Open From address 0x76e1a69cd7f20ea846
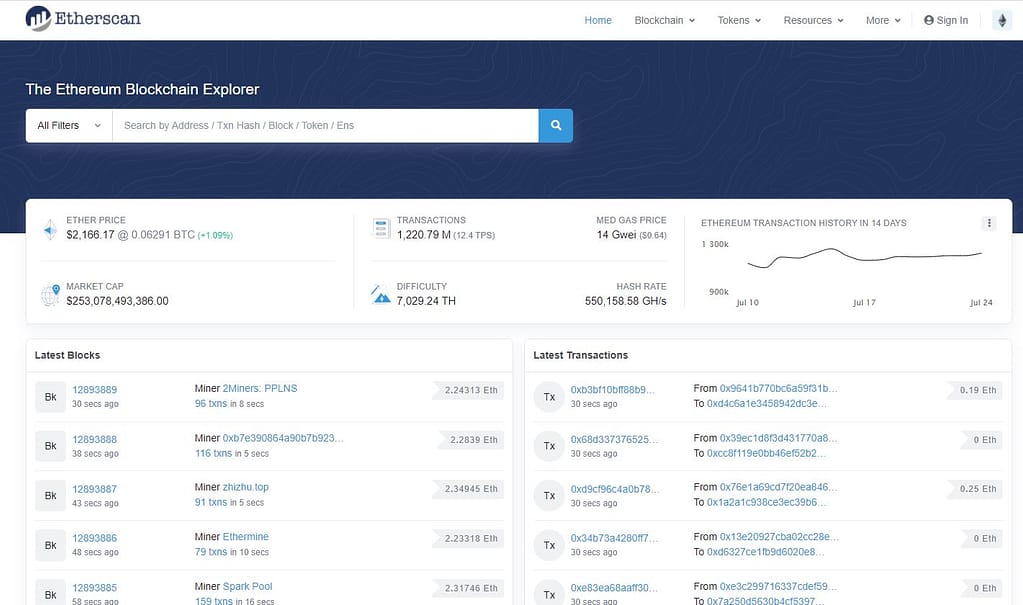1023x605 pixels. tap(778, 487)
